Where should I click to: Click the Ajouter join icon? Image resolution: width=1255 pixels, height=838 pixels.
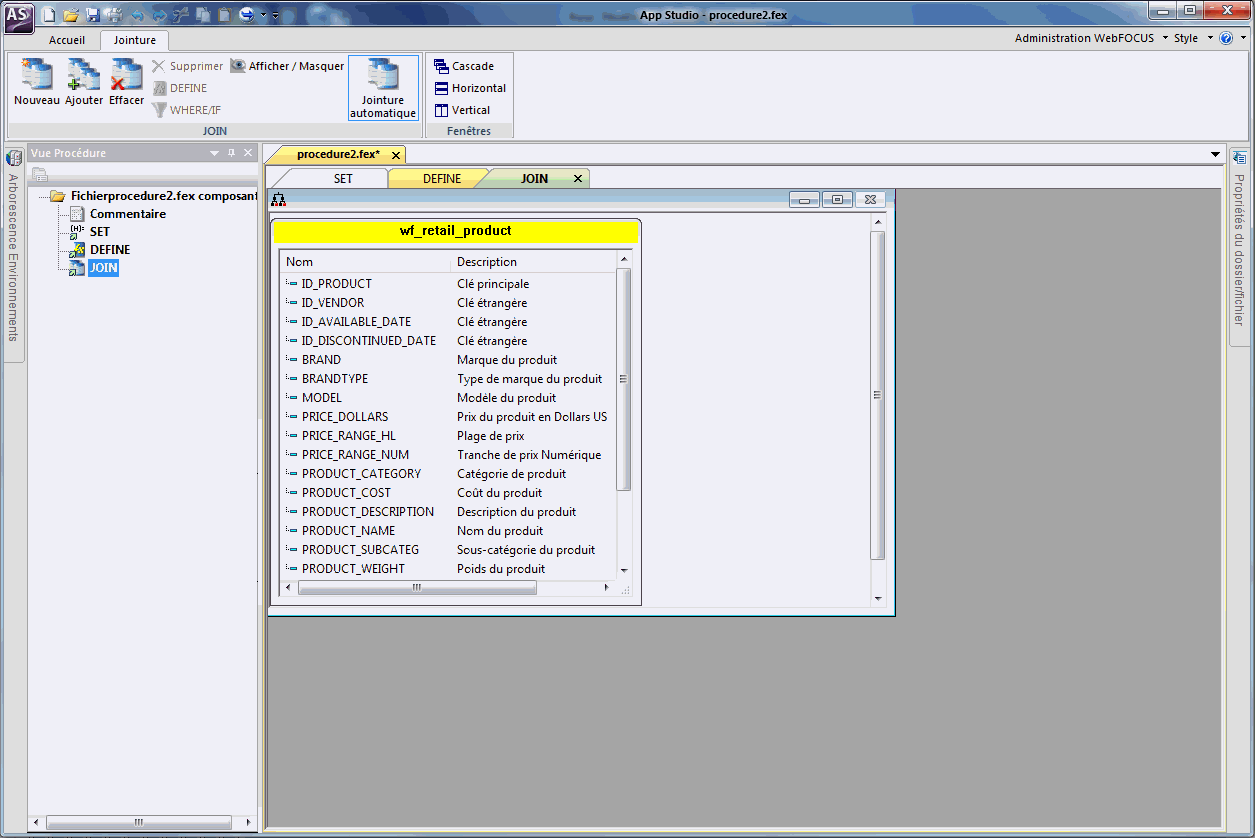point(84,83)
